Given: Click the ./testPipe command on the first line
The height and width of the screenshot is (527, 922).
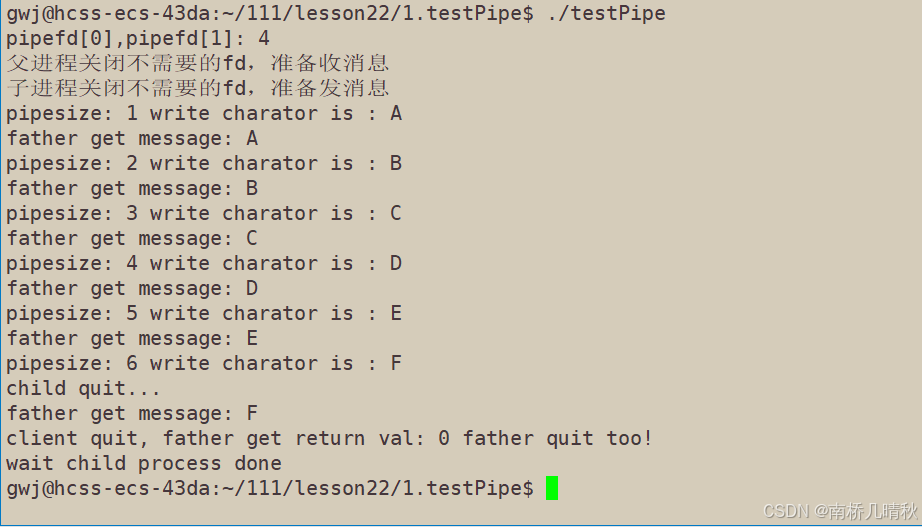Looking at the screenshot, I should (x=606, y=13).
